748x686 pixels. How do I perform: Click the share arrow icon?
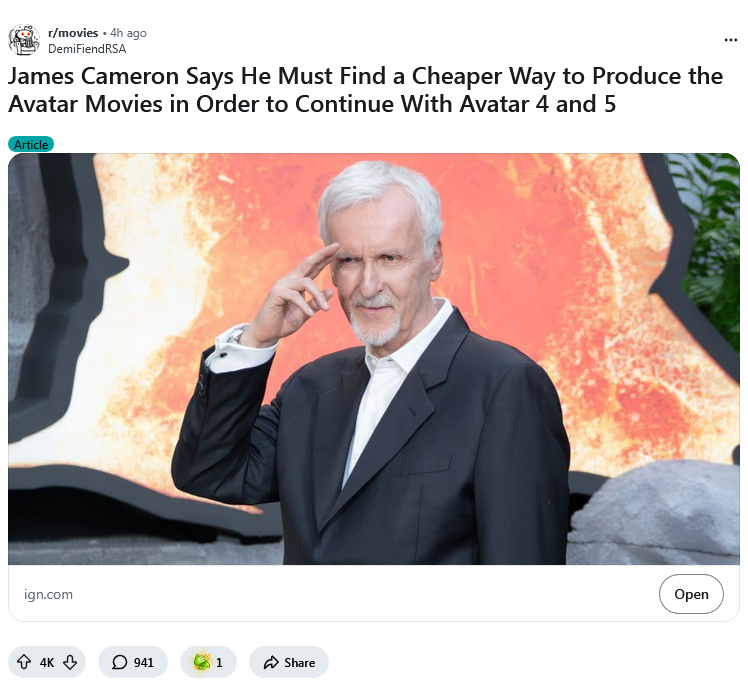pos(271,662)
